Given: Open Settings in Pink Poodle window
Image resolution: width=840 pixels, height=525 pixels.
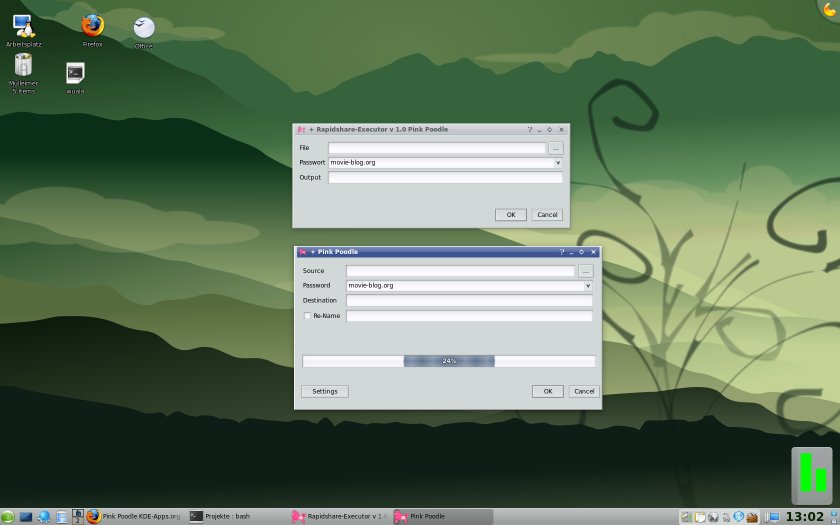Looking at the screenshot, I should point(325,392).
